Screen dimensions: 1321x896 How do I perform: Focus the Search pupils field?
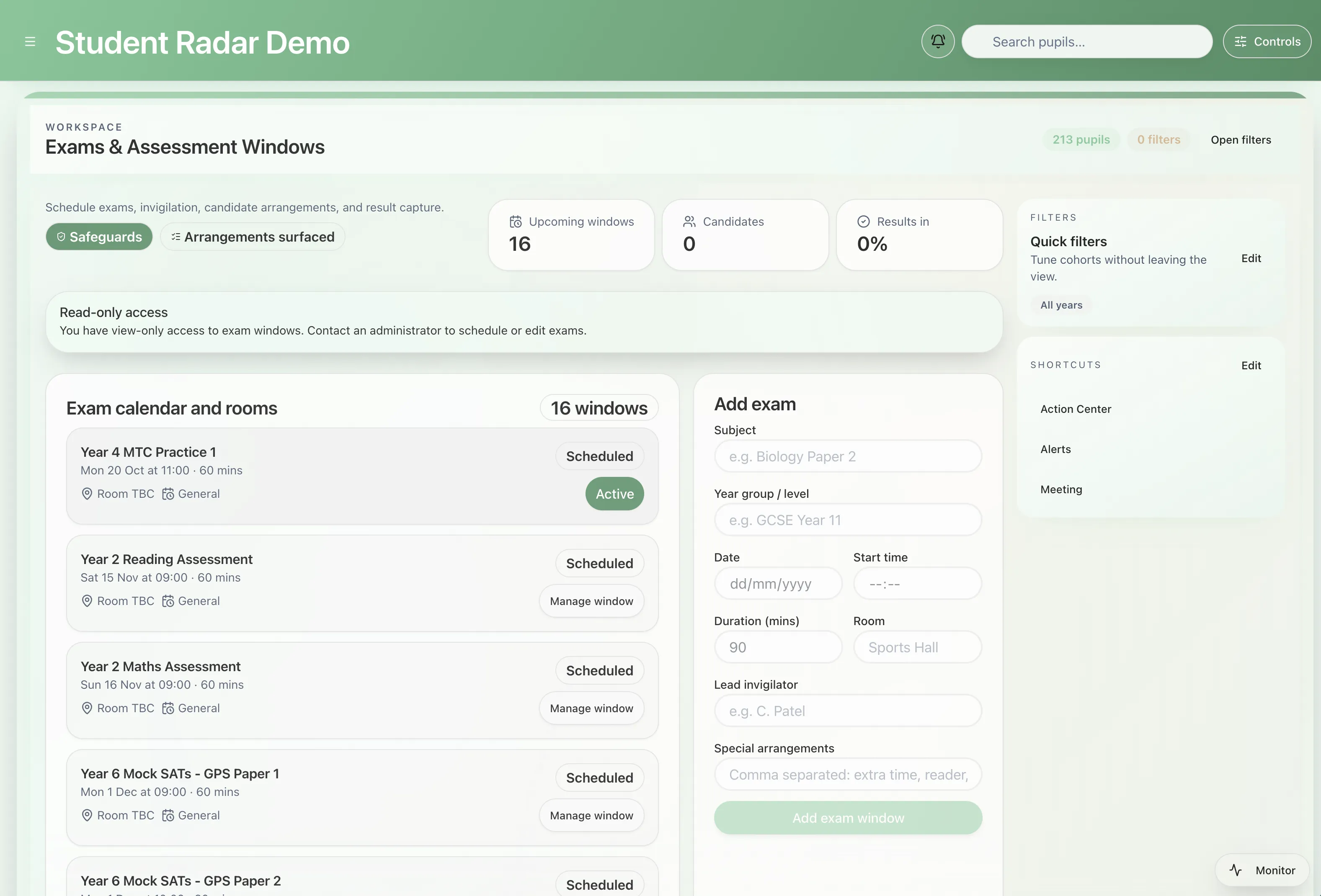point(1086,41)
